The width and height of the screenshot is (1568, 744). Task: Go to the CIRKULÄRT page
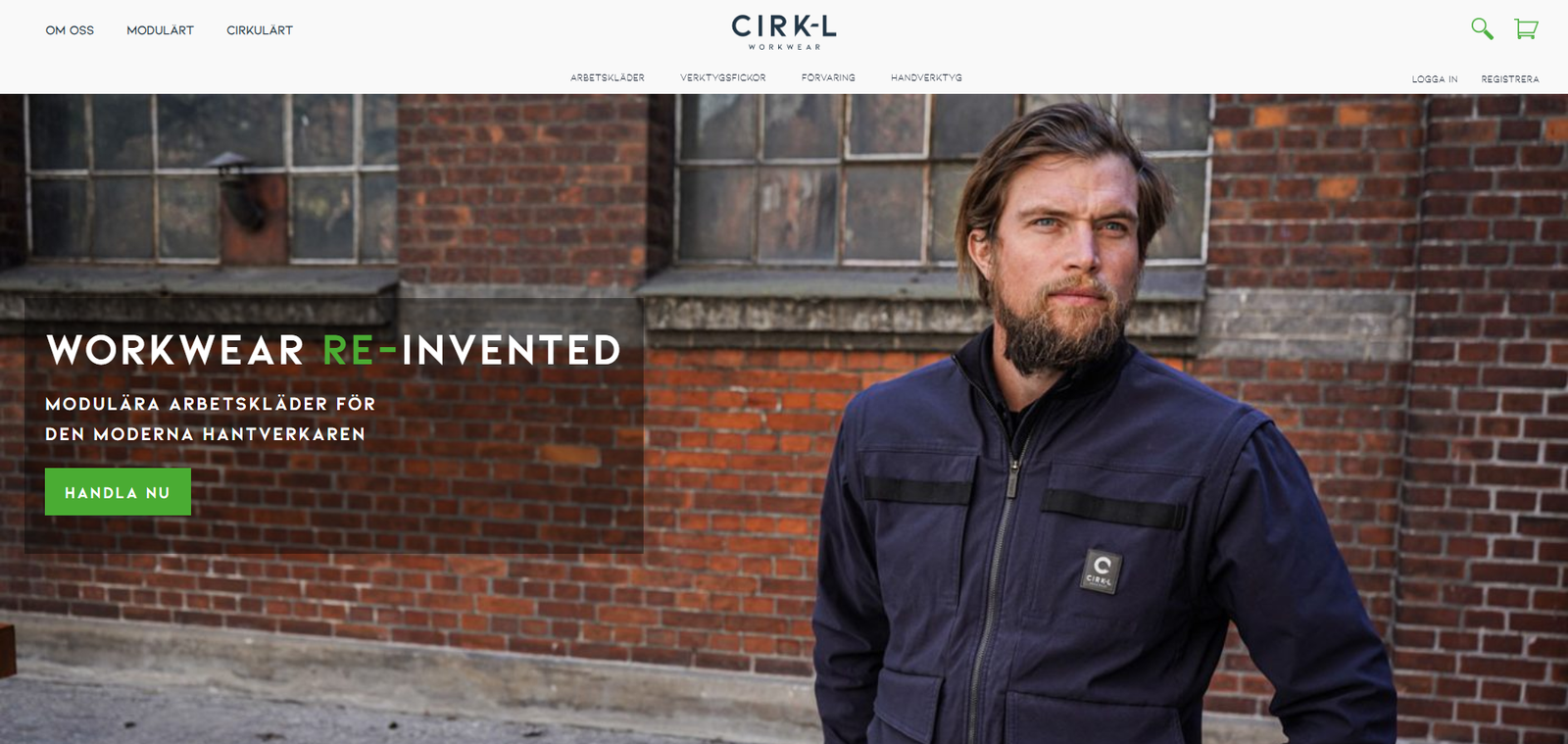[260, 30]
